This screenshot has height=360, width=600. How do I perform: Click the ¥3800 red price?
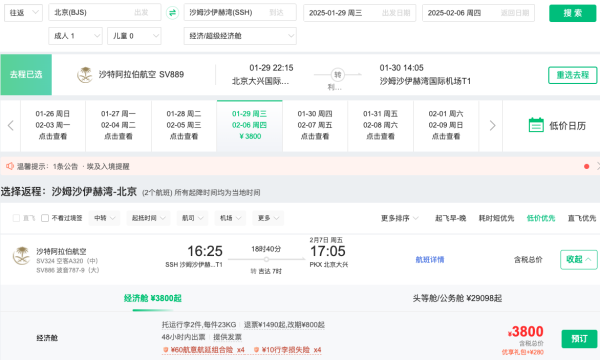(x=525, y=331)
